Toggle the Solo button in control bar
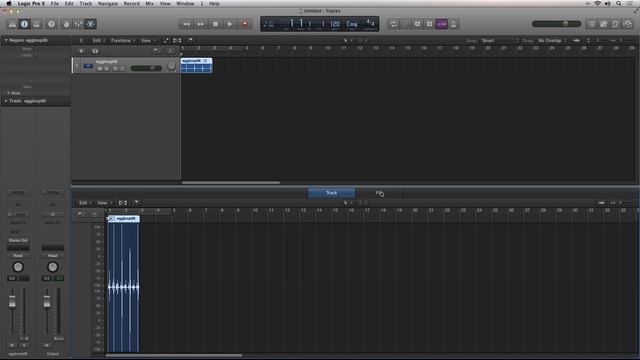The width and height of the screenshot is (640, 360). point(429,24)
